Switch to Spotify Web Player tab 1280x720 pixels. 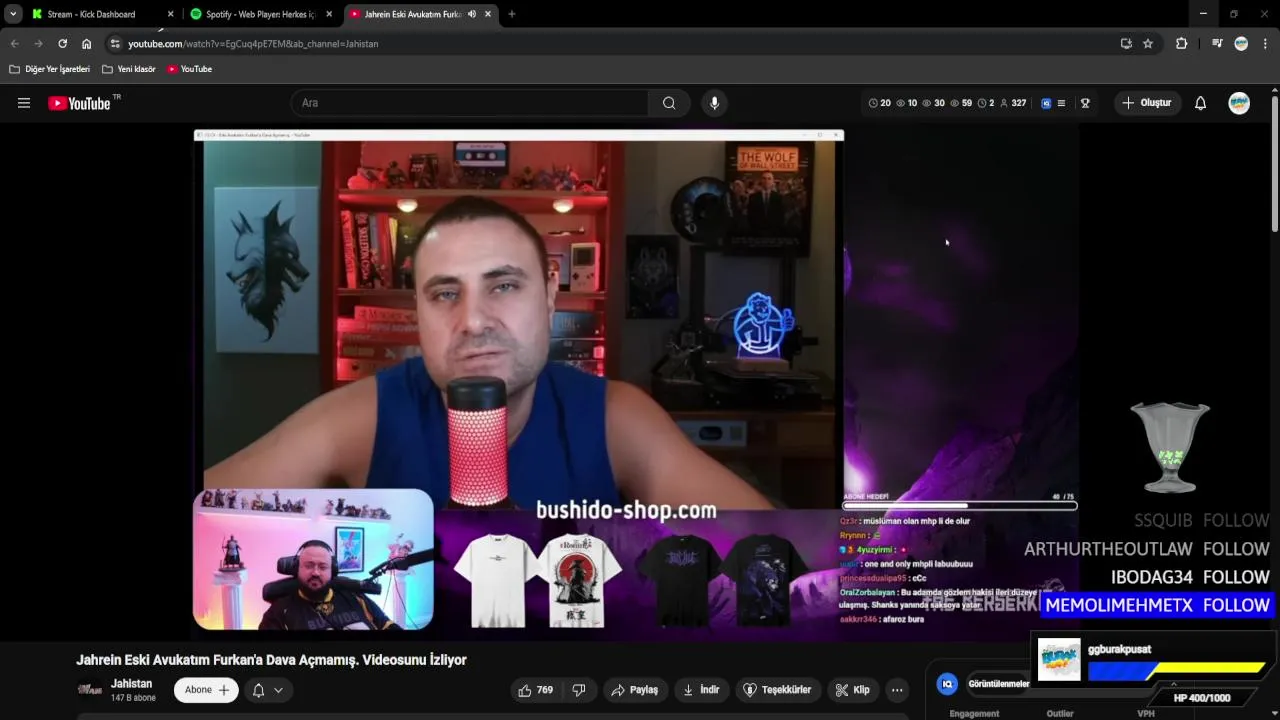(x=260, y=14)
